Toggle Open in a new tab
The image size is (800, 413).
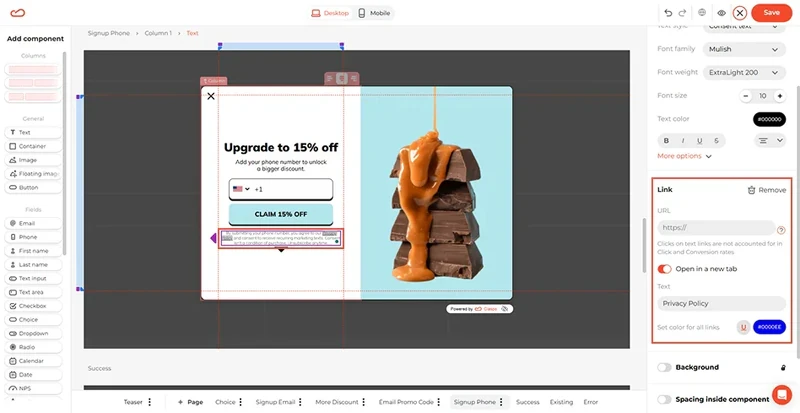click(664, 269)
